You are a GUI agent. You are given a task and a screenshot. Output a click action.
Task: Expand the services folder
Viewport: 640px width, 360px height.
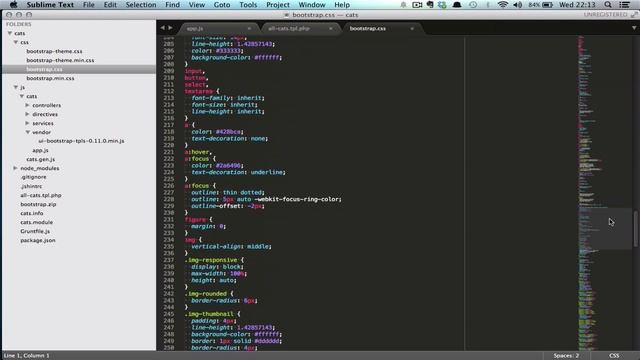tap(27, 123)
